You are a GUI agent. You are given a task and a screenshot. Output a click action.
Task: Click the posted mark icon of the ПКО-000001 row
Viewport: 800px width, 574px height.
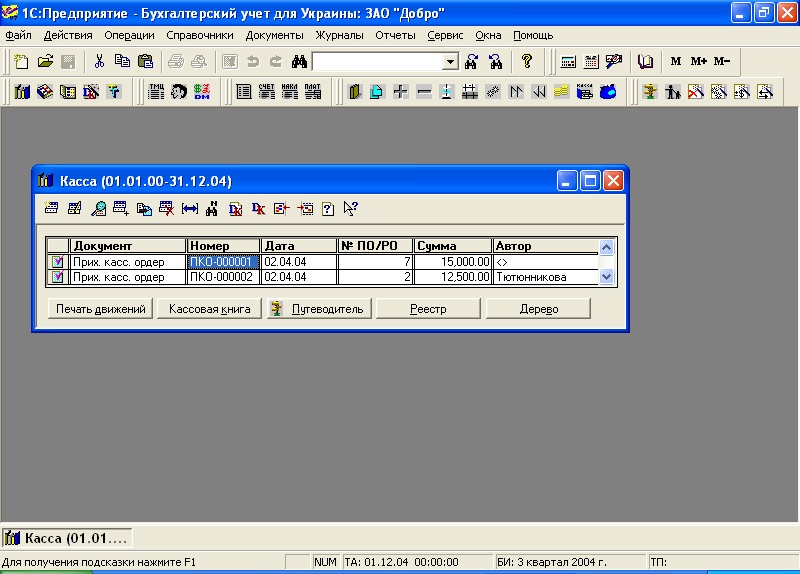point(58,262)
